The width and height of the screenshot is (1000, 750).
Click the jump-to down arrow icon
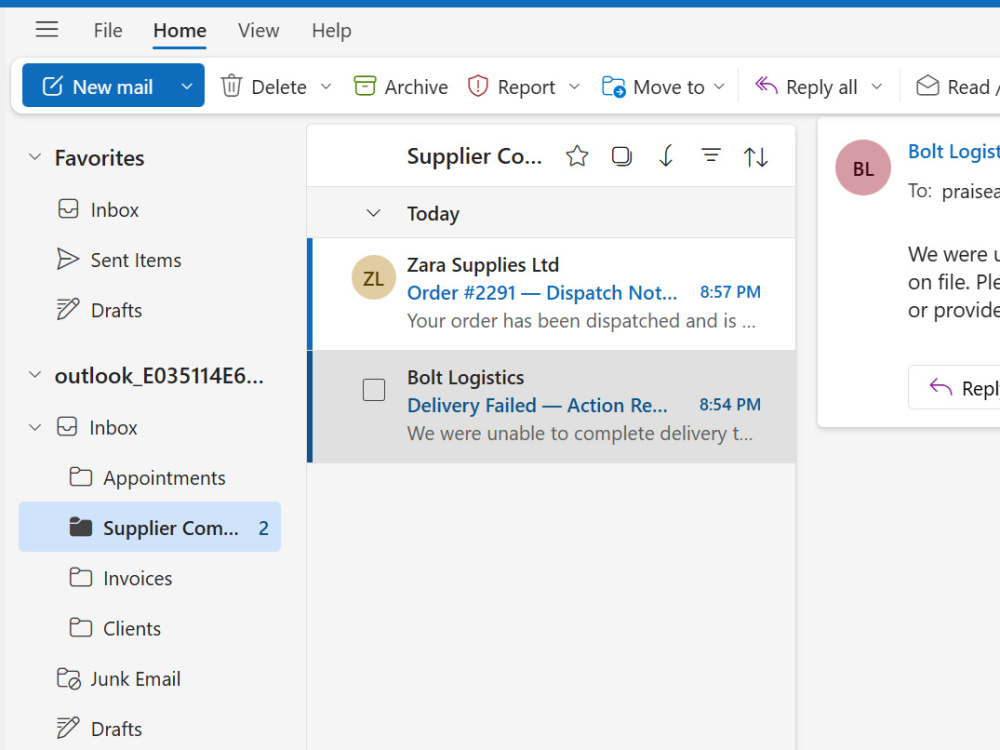point(666,156)
